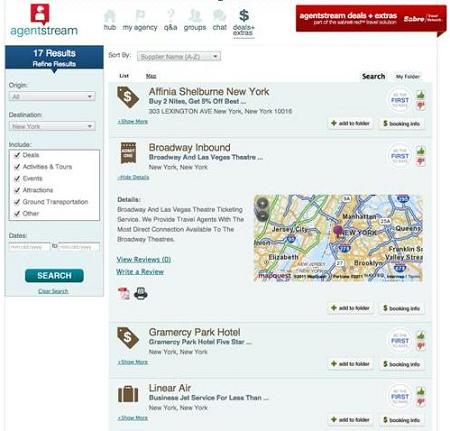This screenshot has width=450, height=431.
Task: Open the hub home icon
Action: [x=110, y=16]
